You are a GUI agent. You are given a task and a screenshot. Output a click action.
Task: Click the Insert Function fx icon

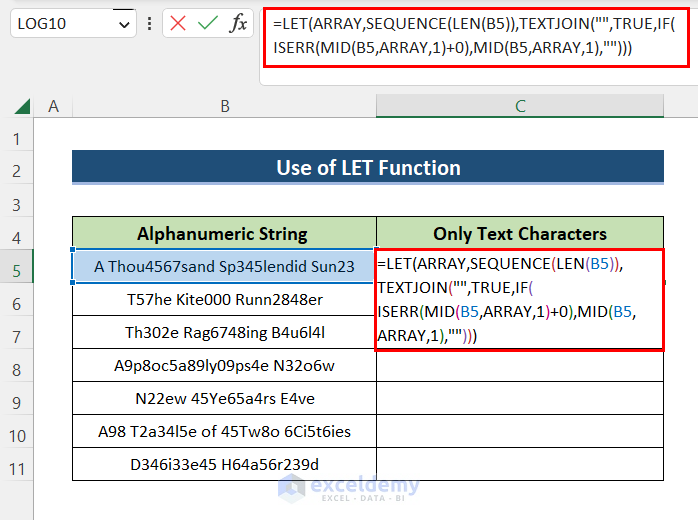(238, 23)
